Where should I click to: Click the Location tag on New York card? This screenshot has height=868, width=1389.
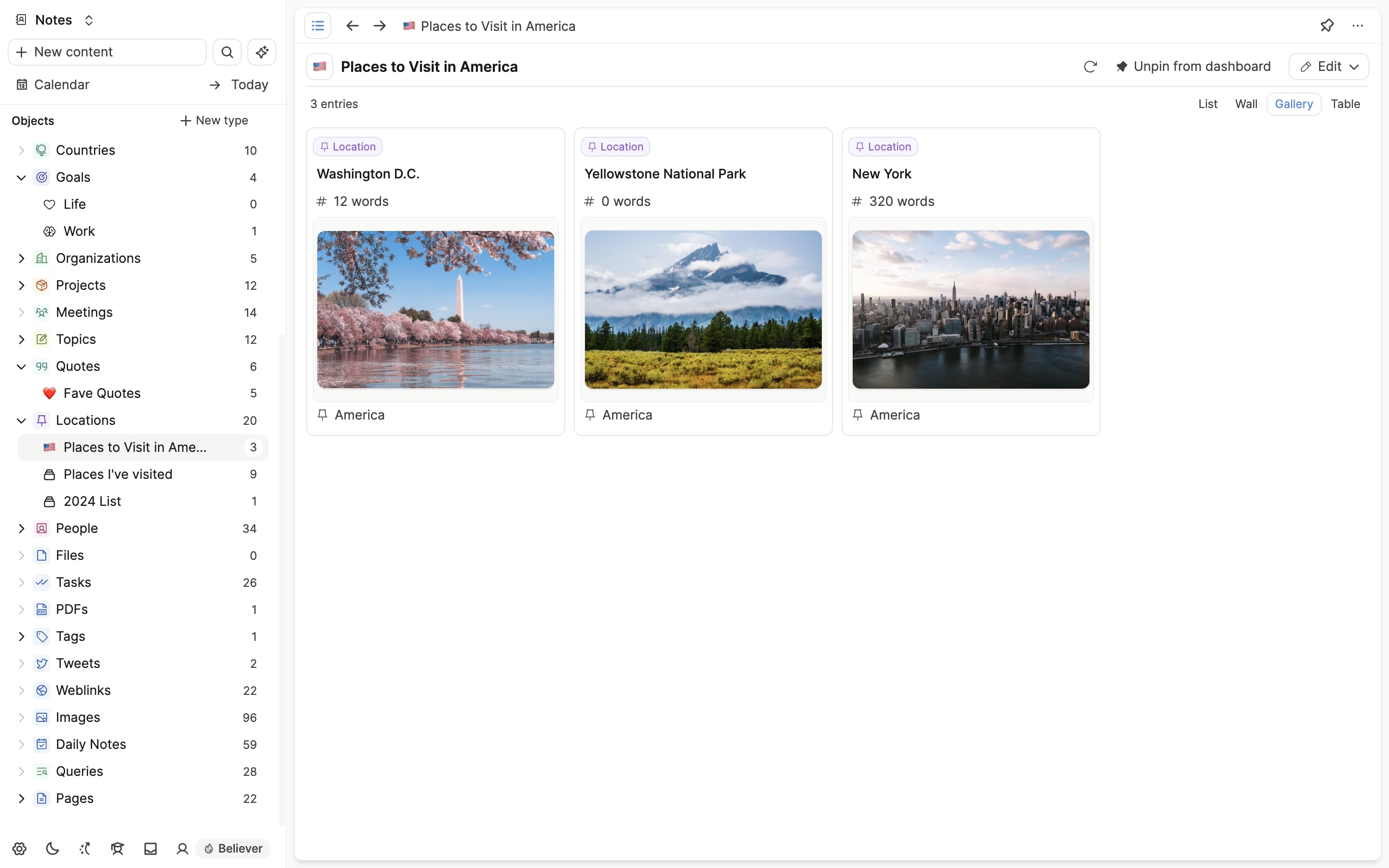click(883, 147)
